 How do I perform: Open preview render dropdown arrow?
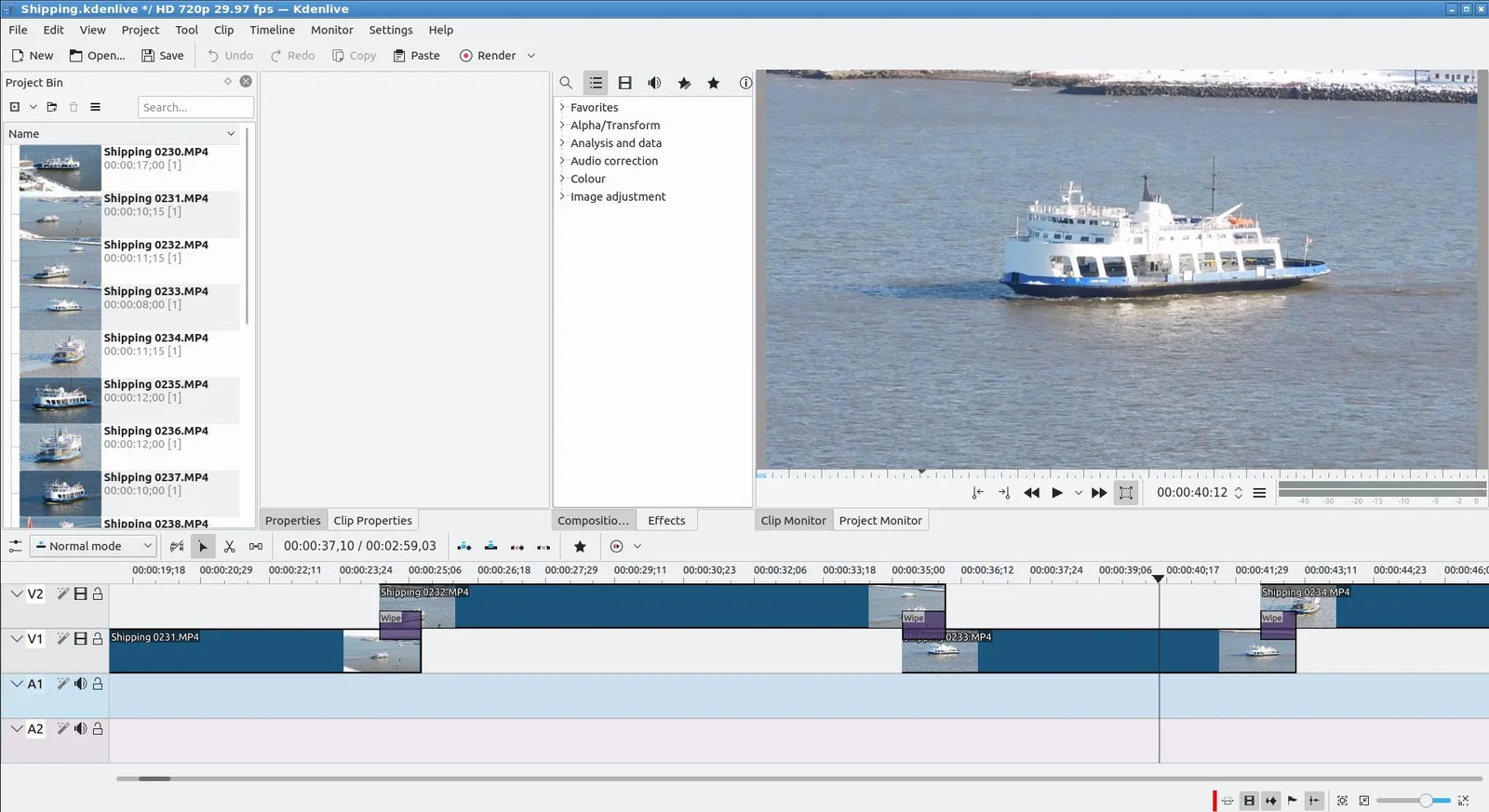[637, 547]
